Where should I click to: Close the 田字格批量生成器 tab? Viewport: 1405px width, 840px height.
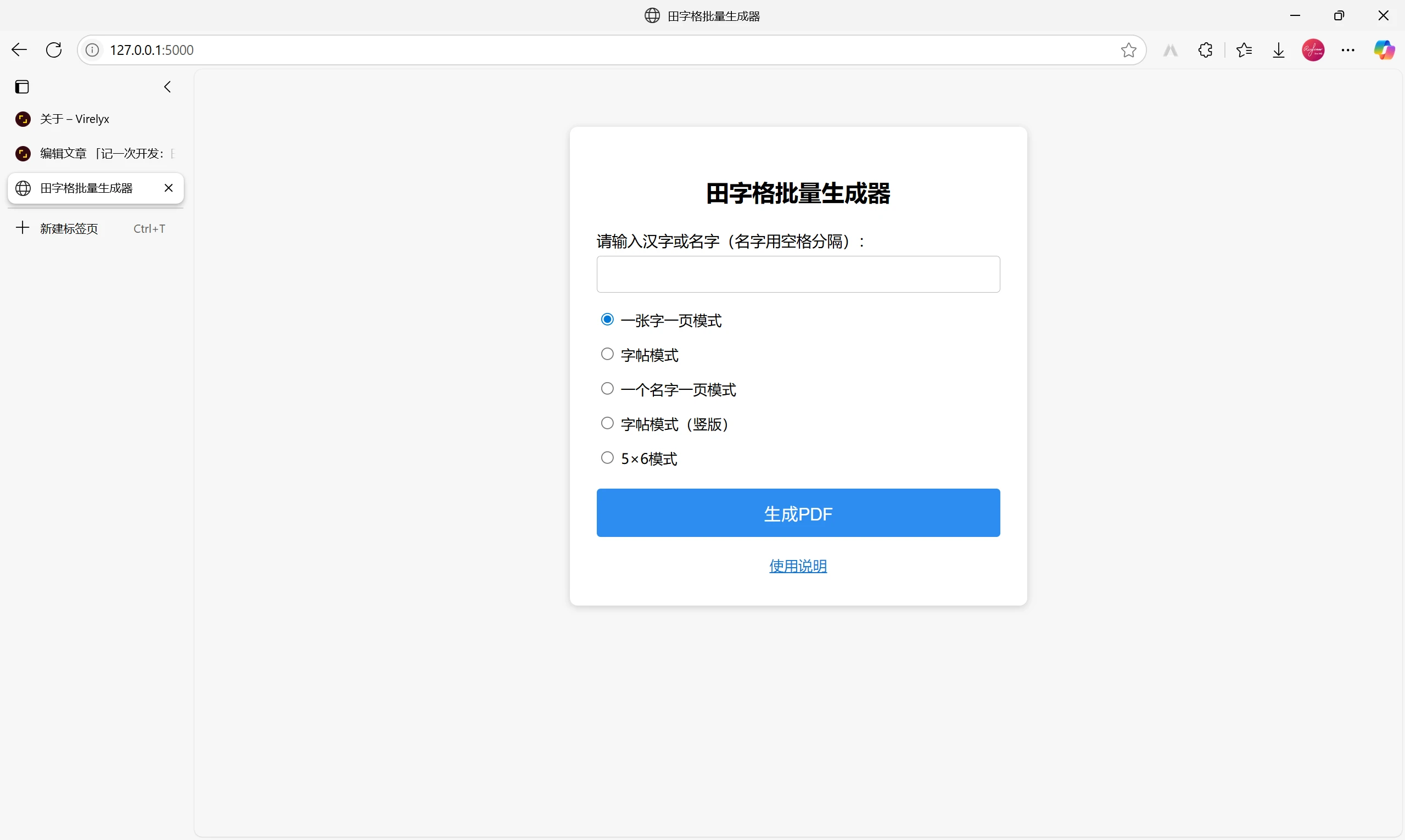click(x=168, y=188)
